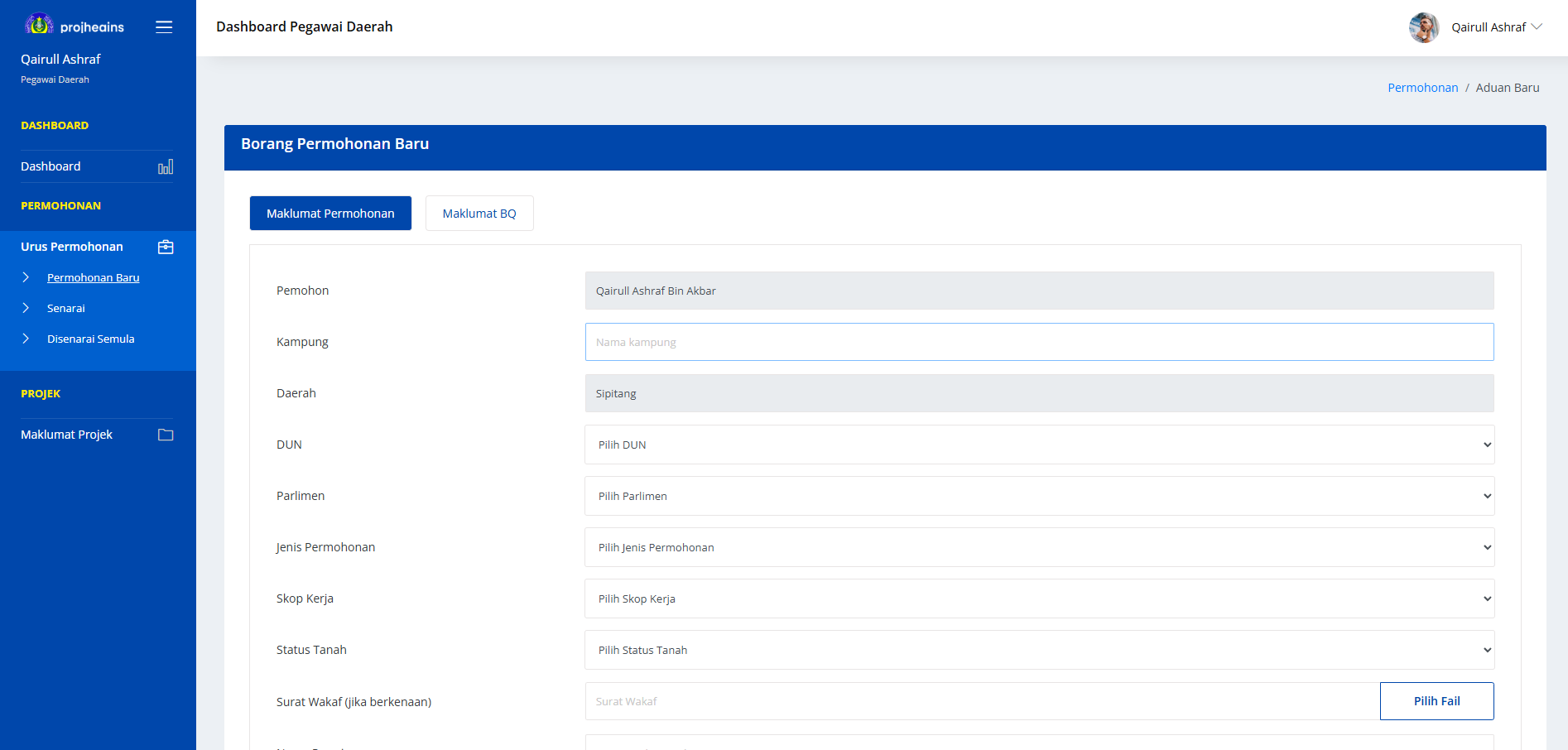The image size is (1568, 750).
Task: Open the Pilih DUN dropdown
Action: point(1039,445)
